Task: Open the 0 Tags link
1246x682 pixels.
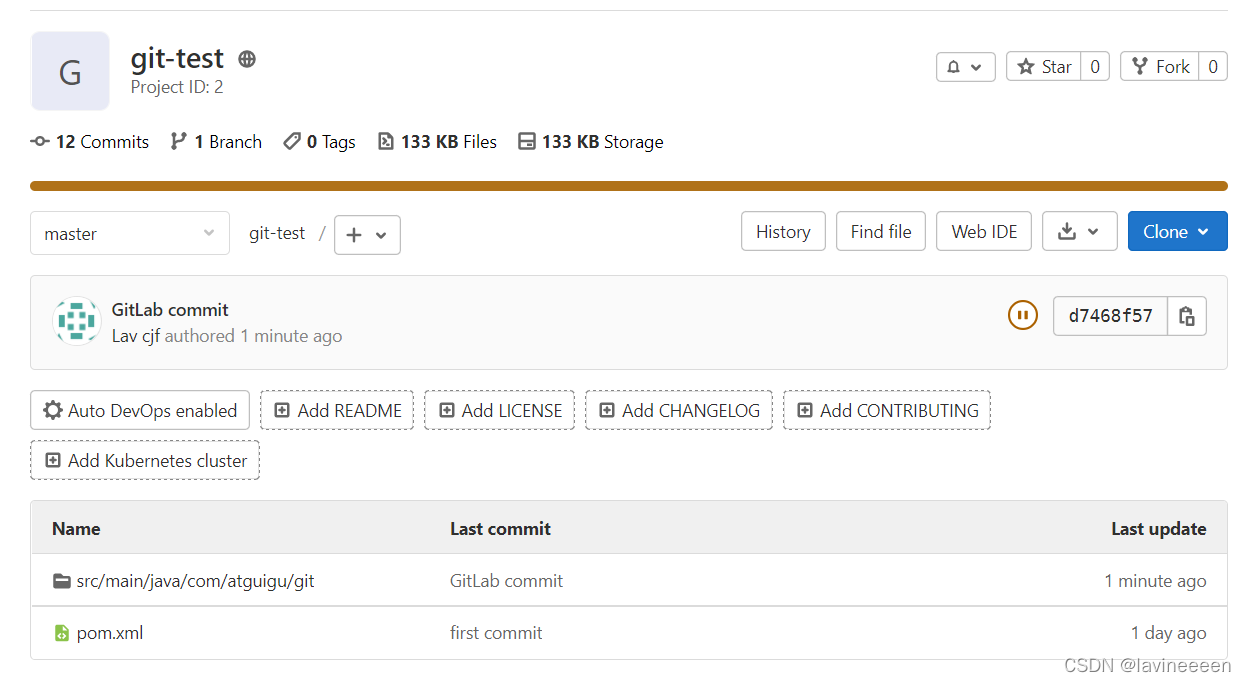Action: click(x=319, y=142)
